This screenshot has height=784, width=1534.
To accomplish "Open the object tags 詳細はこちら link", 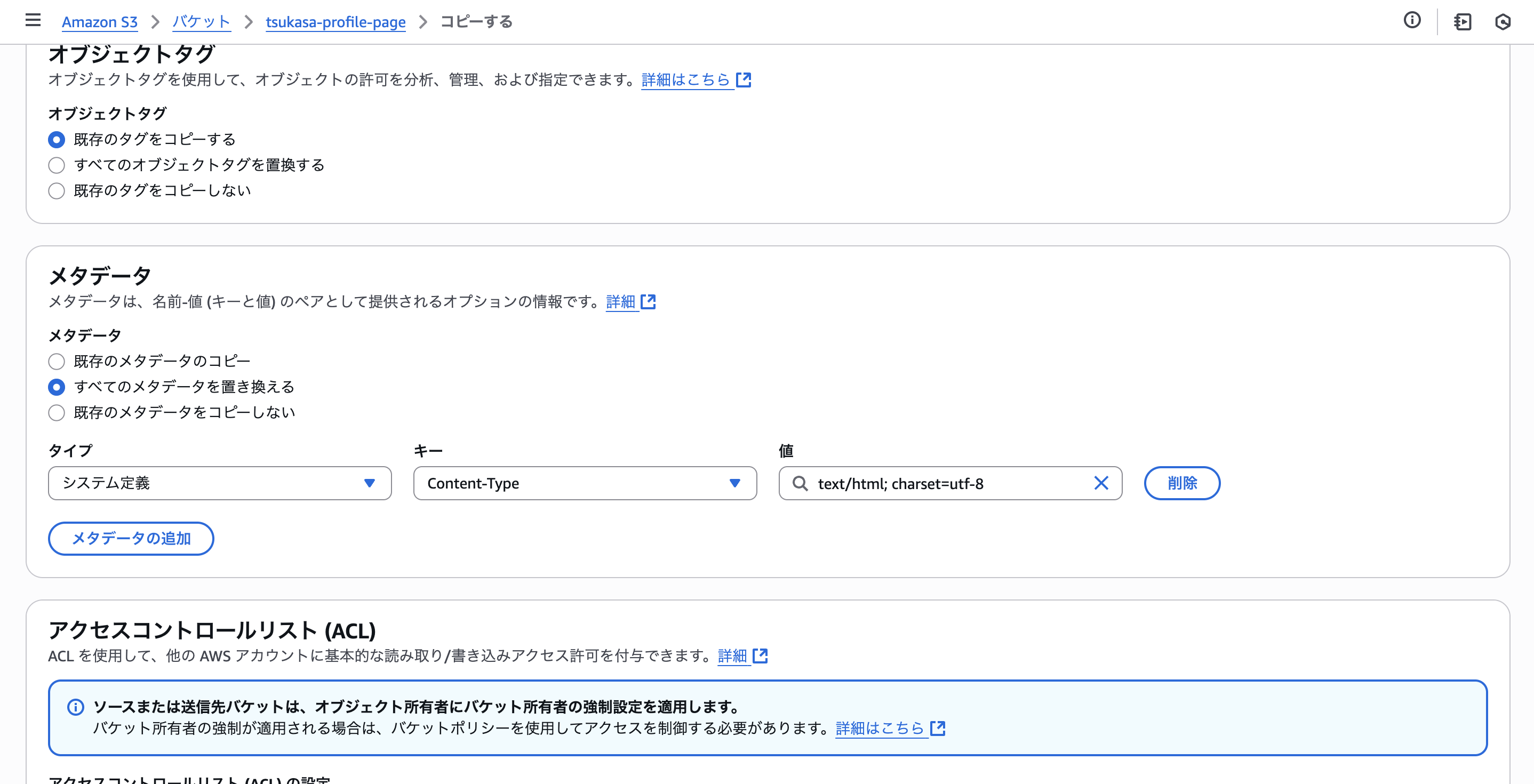I will point(685,80).
